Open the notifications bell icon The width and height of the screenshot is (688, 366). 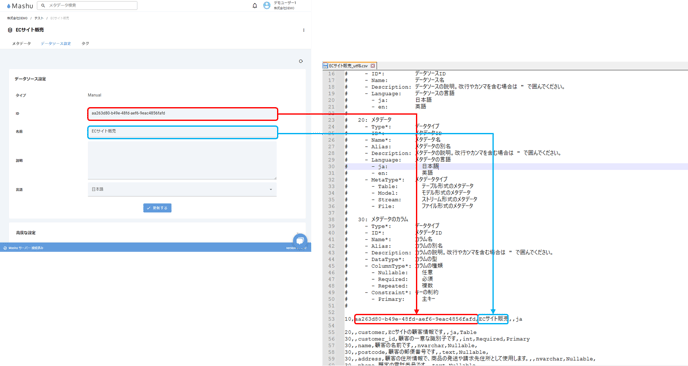tap(255, 6)
